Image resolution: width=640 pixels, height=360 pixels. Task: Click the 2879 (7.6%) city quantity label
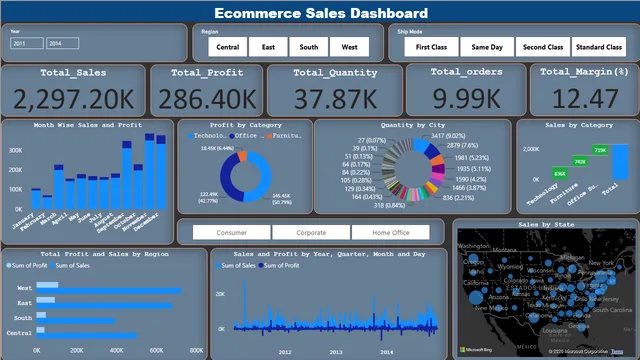(462, 145)
